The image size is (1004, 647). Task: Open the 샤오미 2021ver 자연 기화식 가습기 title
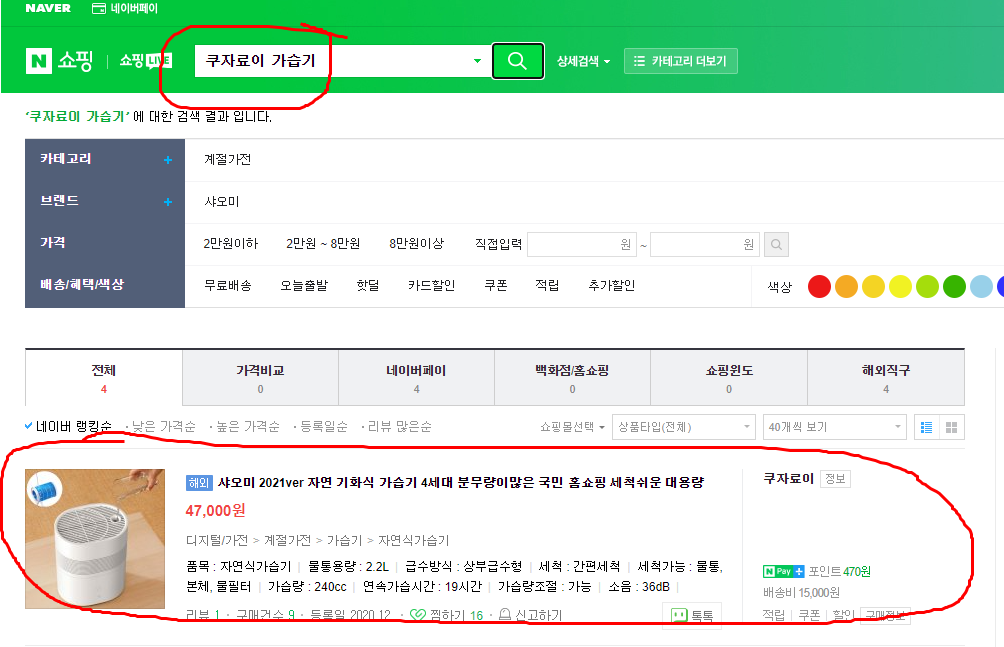coord(460,482)
